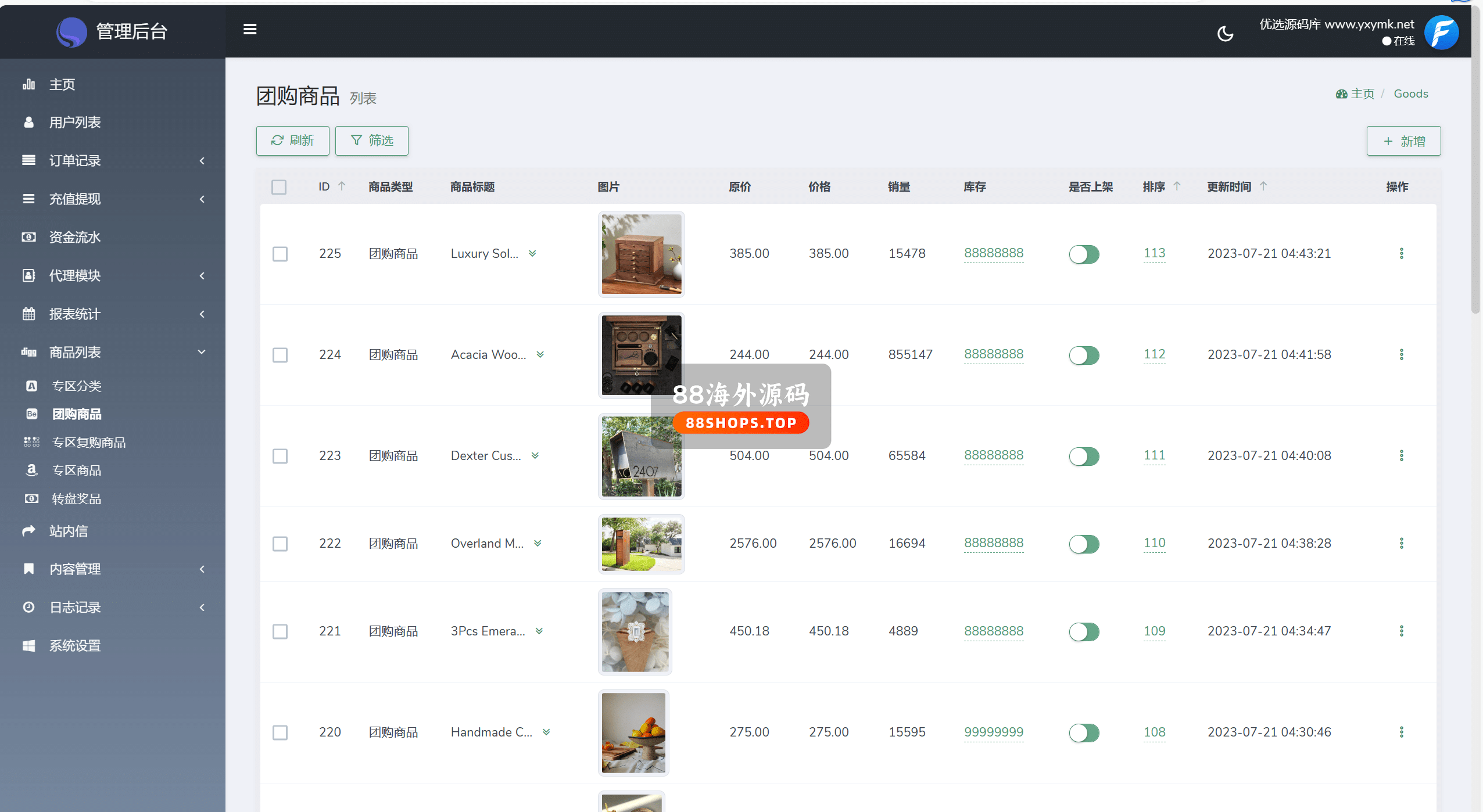Image resolution: width=1483 pixels, height=812 pixels.
Task: Open 资金流水 from the sidebar
Action: click(75, 237)
